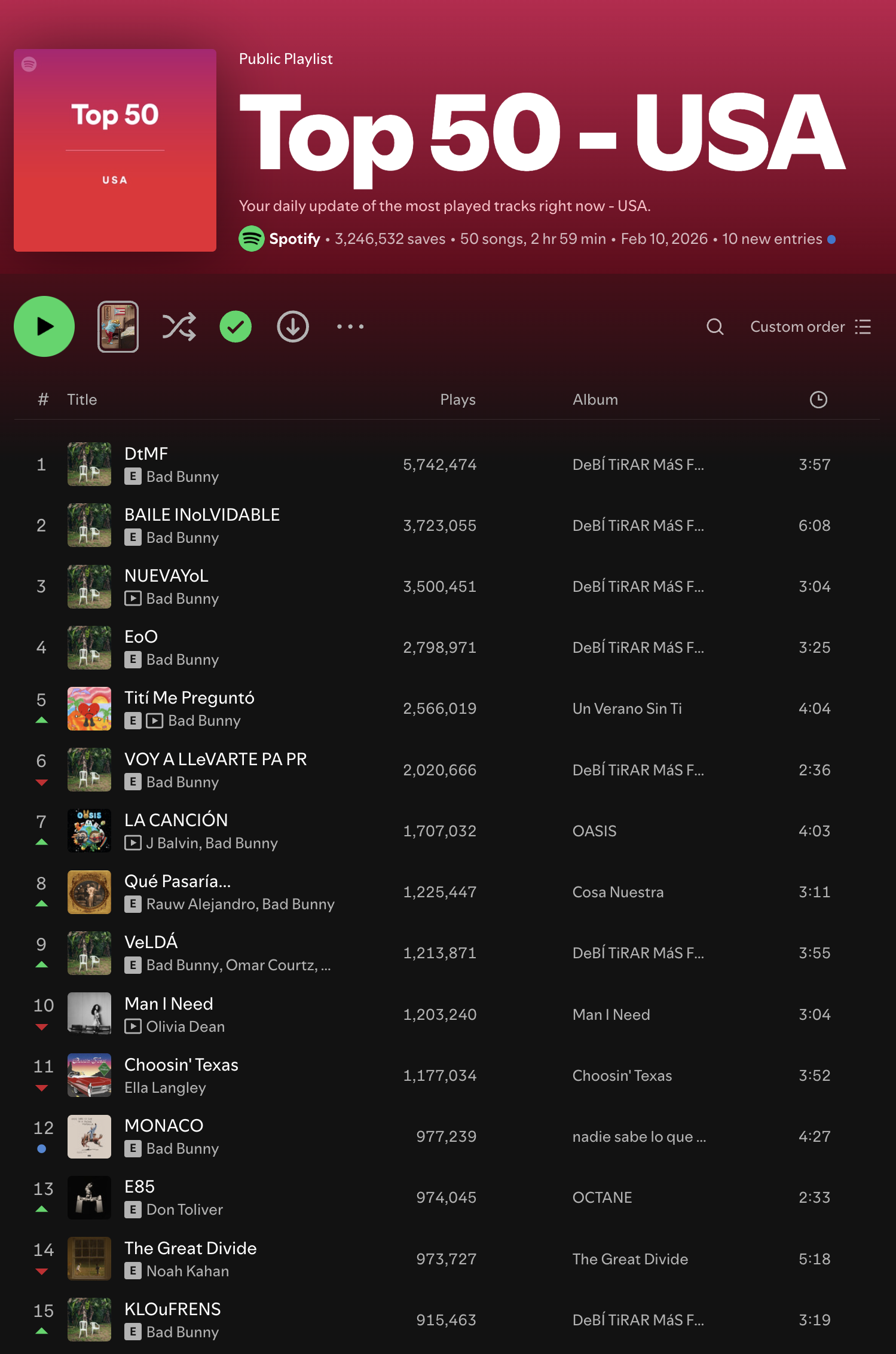Select the DtMF track title
Screen dimensions: 896x1354
coord(146,453)
